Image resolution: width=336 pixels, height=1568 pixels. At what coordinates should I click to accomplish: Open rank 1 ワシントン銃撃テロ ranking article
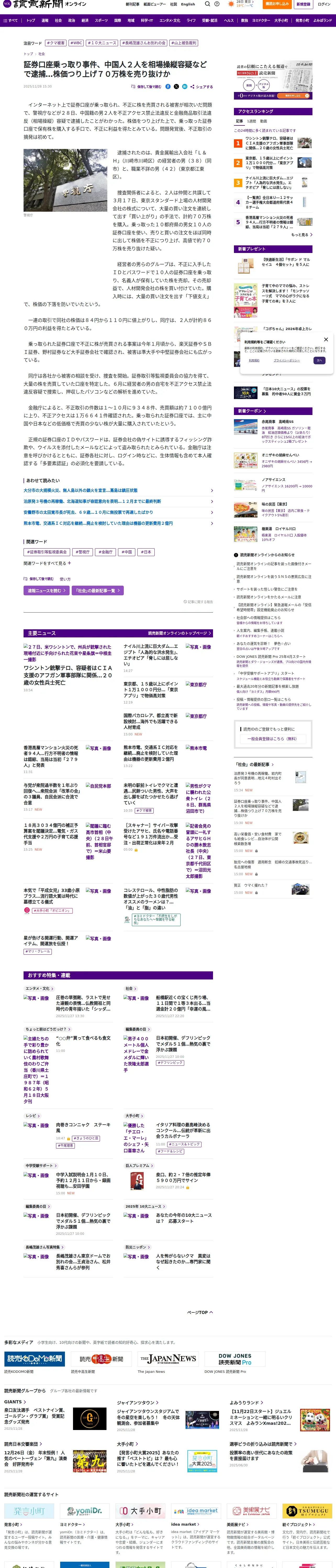[x=273, y=143]
